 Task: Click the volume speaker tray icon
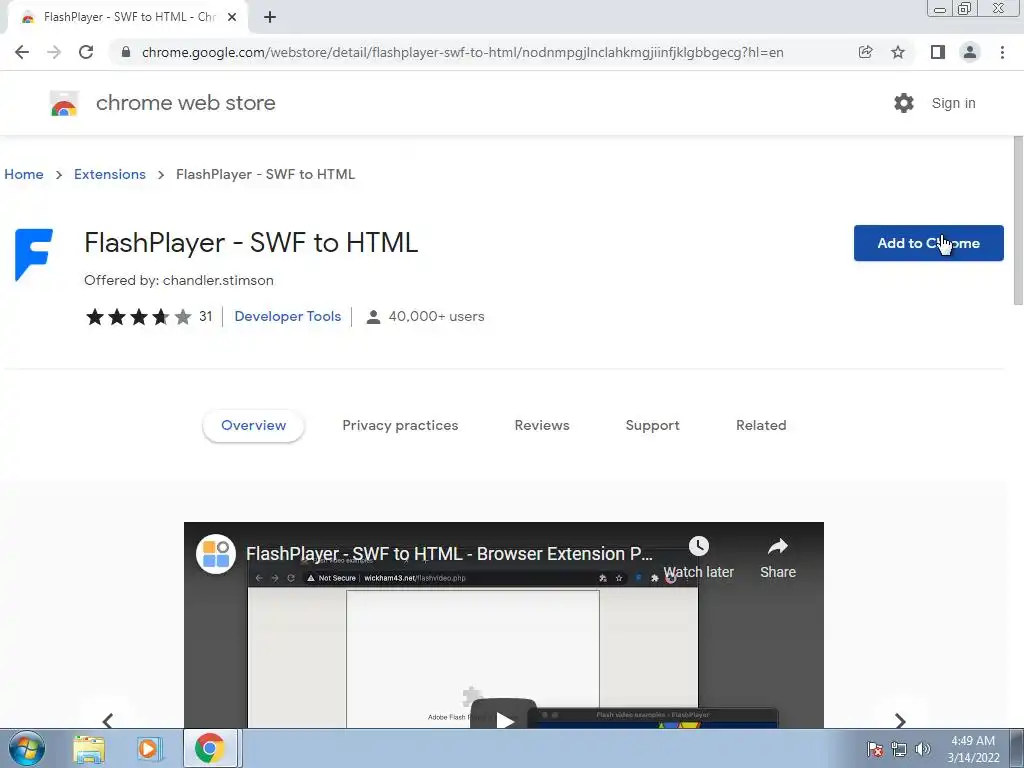(x=923, y=749)
